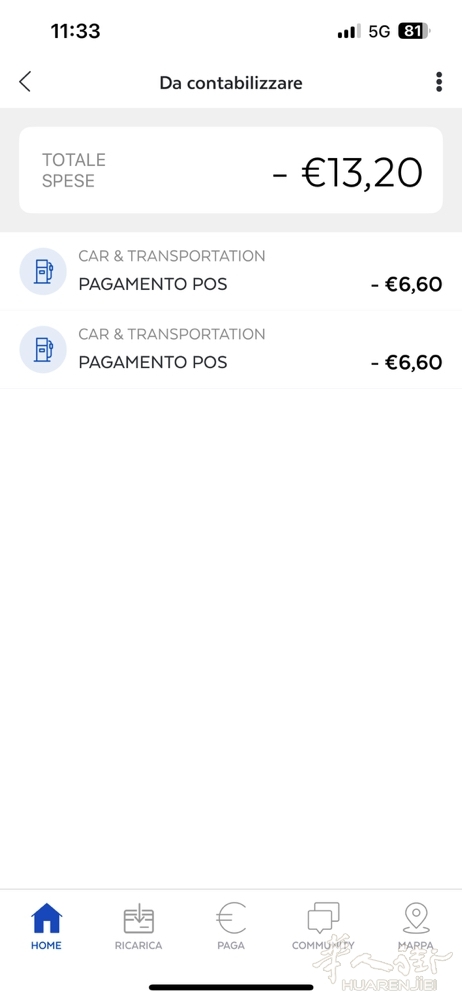The image size is (462, 1000).
Task: Tap the second -€6,60 amount
Action: tap(406, 362)
